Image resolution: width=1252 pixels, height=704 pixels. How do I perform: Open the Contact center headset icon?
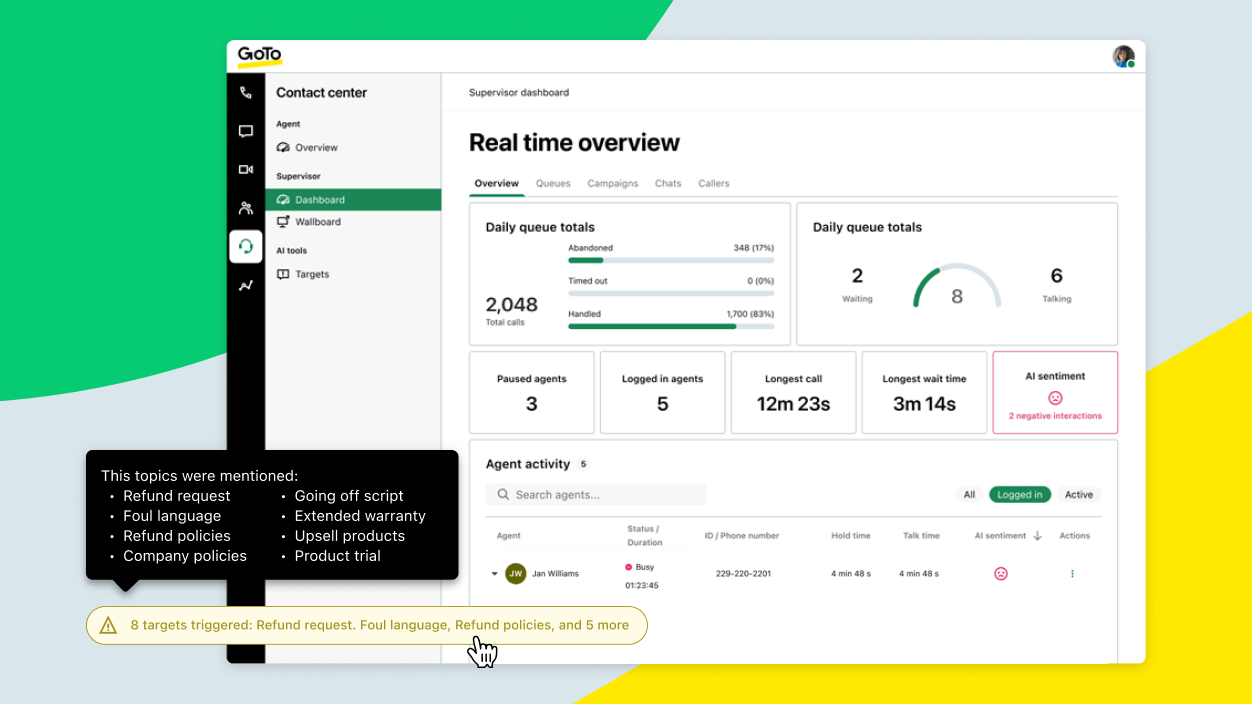click(x=246, y=246)
